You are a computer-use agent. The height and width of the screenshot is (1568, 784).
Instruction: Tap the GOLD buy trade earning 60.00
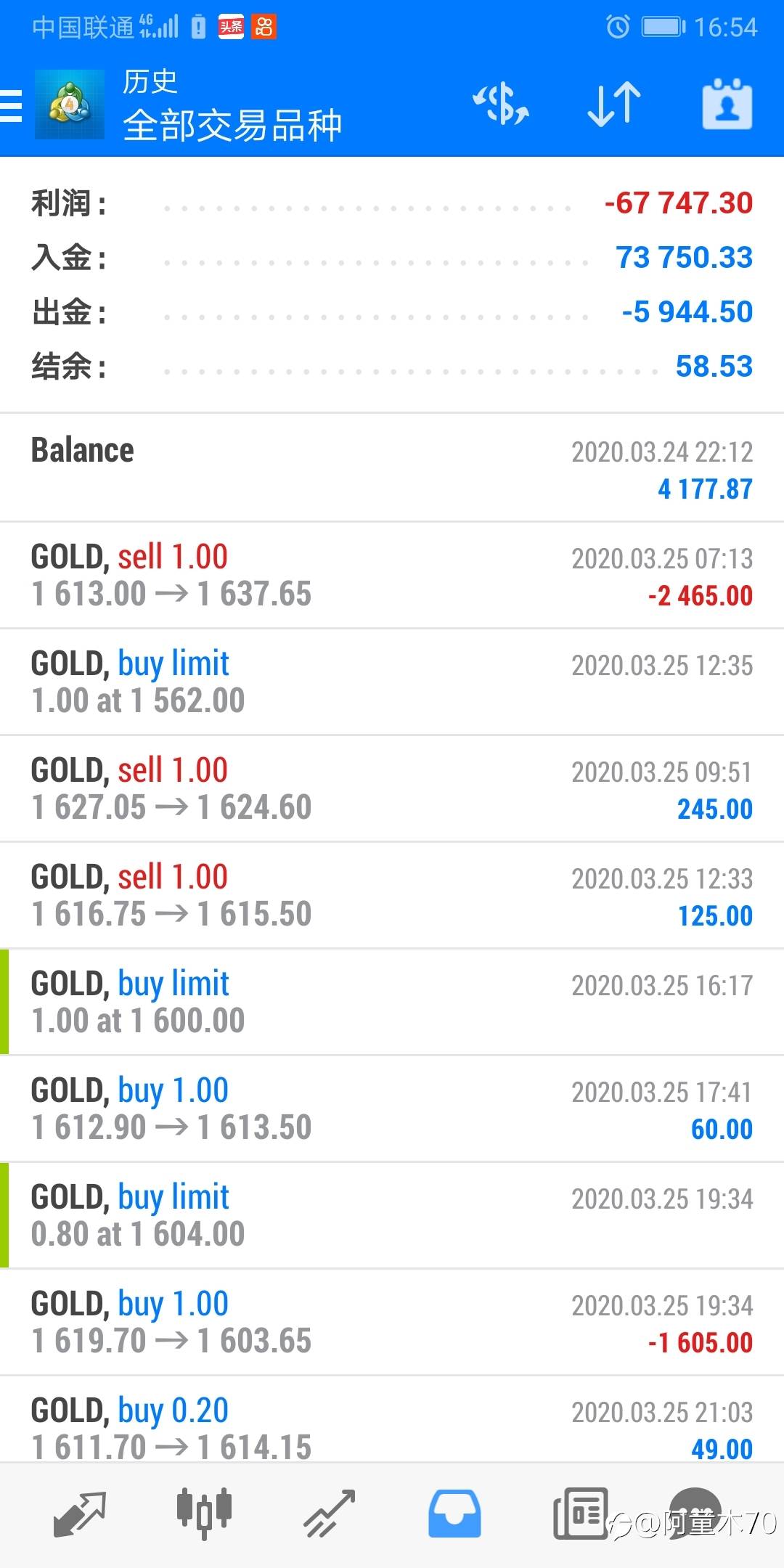point(392,1108)
